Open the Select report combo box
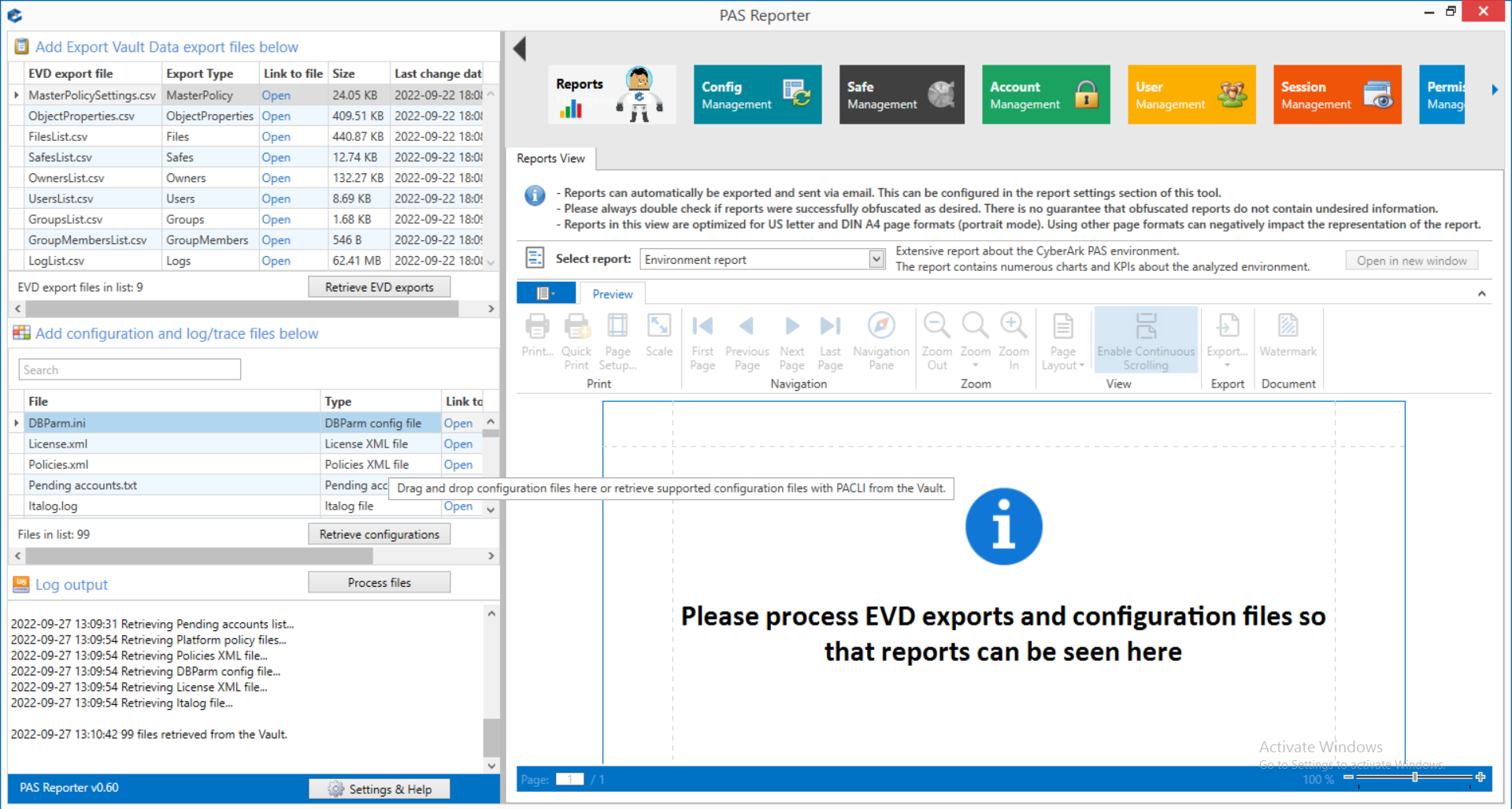This screenshot has width=1512, height=809. click(762, 259)
